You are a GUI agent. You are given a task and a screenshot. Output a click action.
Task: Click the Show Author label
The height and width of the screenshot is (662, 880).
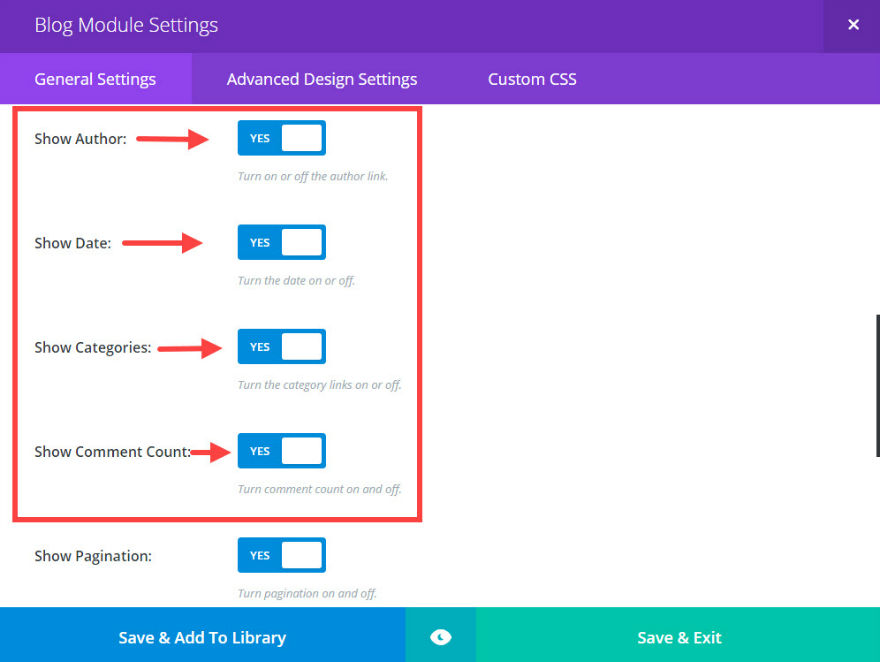pos(80,139)
